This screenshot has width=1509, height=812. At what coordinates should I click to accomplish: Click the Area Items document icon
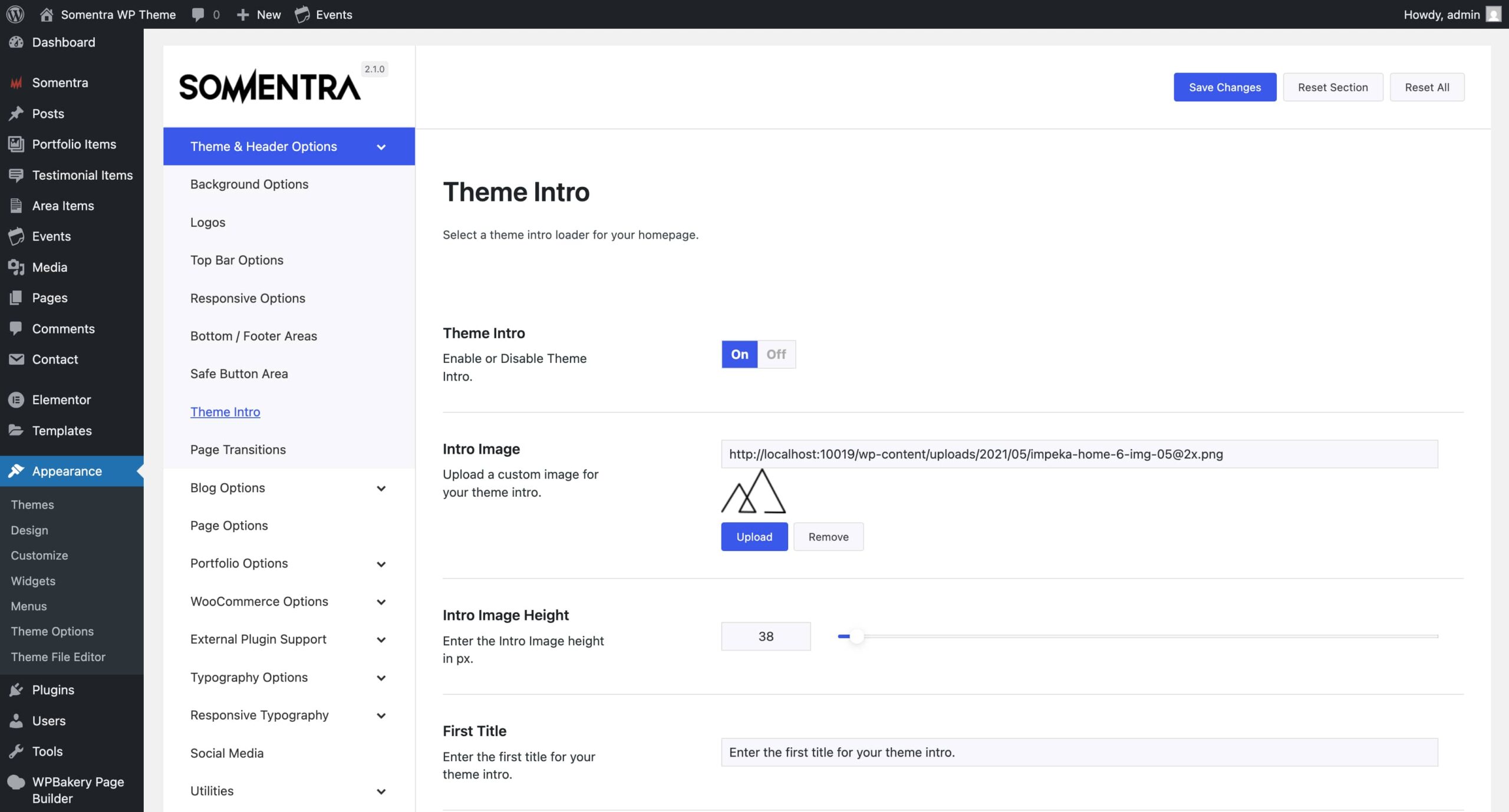pos(17,206)
